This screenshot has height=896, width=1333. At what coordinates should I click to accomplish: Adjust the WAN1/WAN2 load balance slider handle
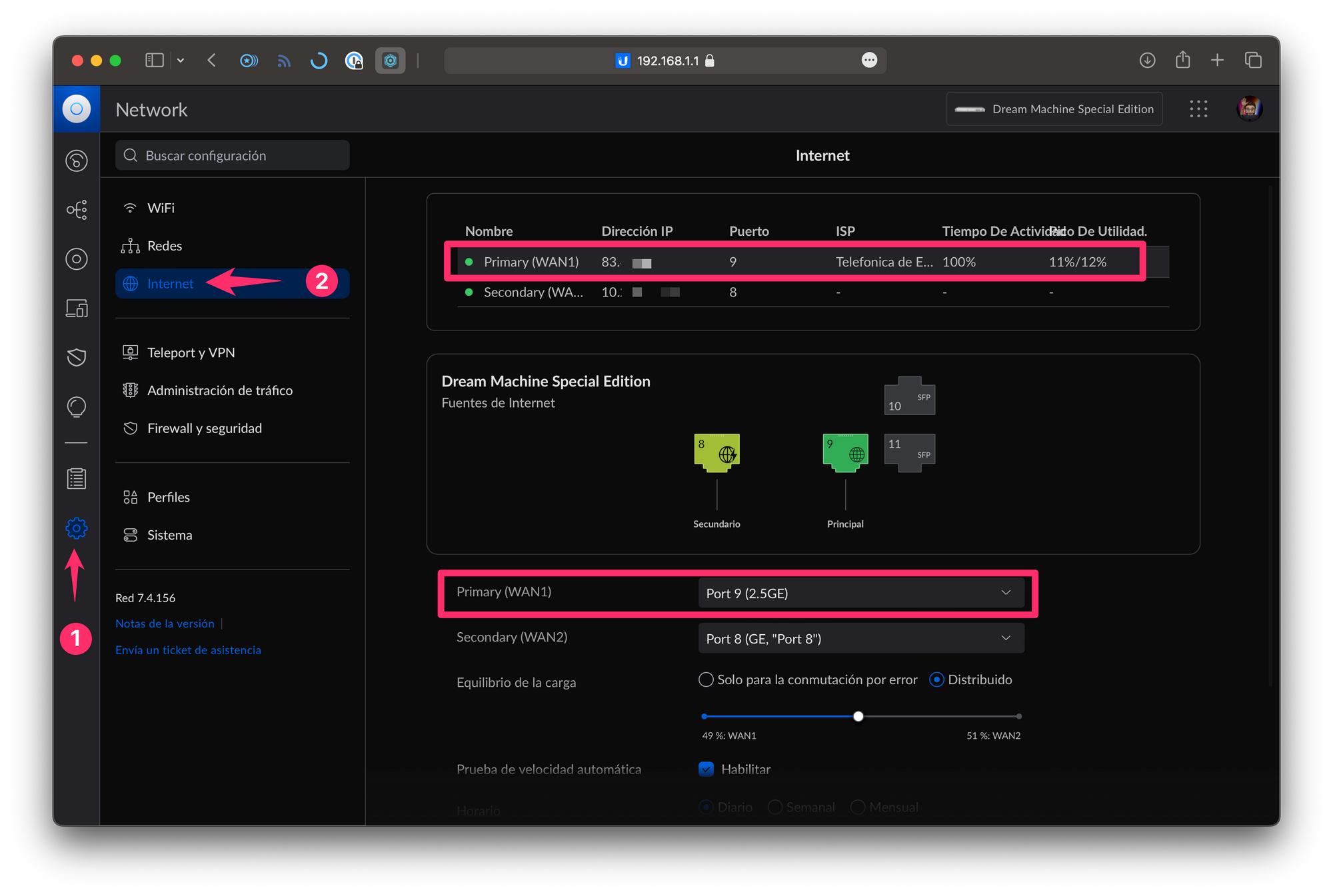point(858,716)
